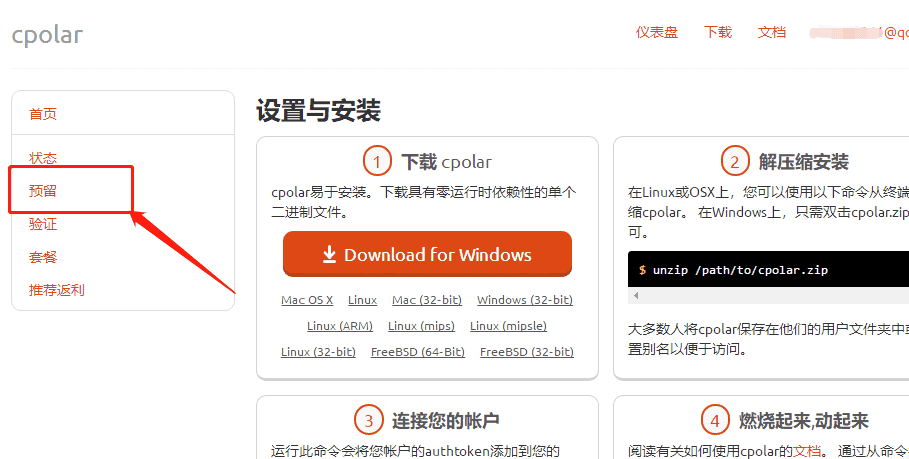Viewport: 909px width, 459px height.
Task: Download the FreeBSD (32-bit) version
Action: pyautogui.click(x=527, y=352)
